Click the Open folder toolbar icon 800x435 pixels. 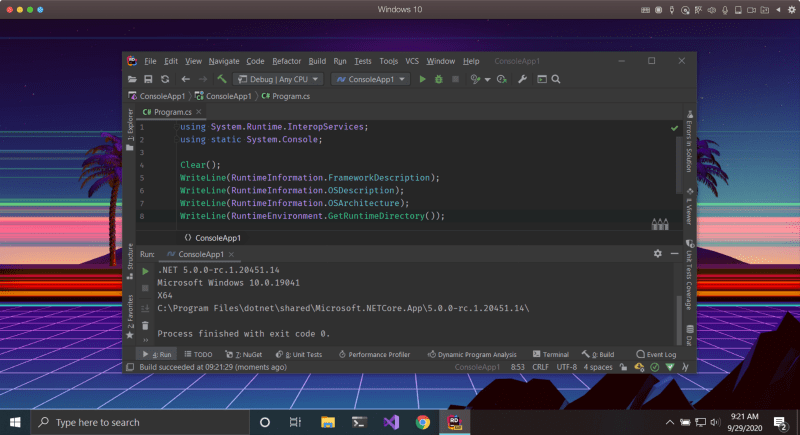132,79
